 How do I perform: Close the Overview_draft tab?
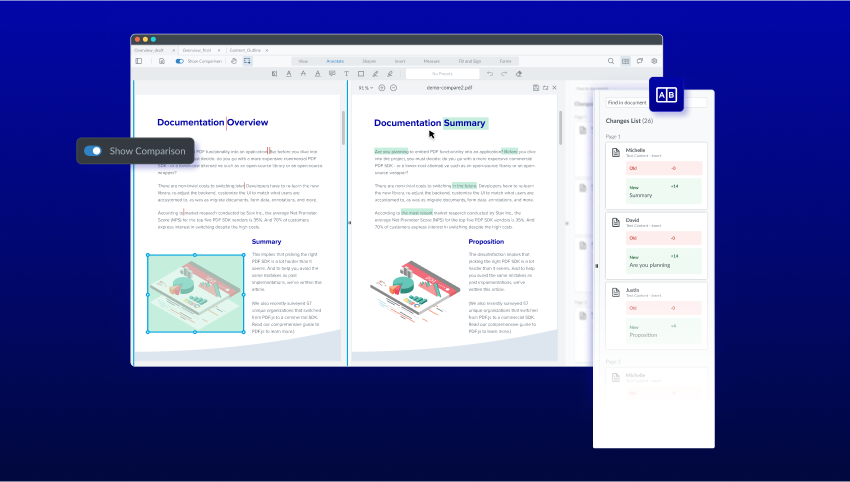tap(173, 50)
